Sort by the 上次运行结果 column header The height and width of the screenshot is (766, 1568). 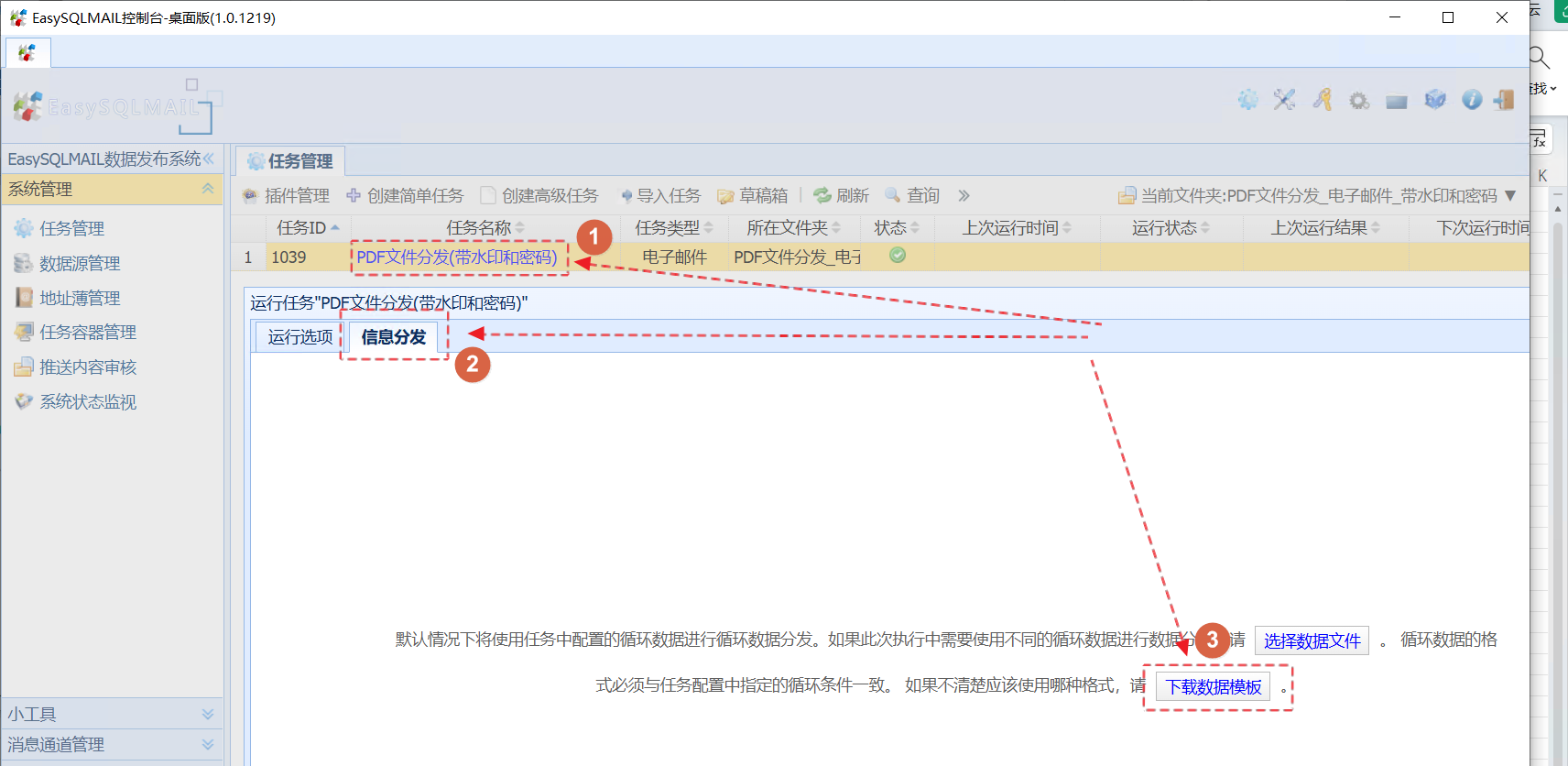(1325, 227)
